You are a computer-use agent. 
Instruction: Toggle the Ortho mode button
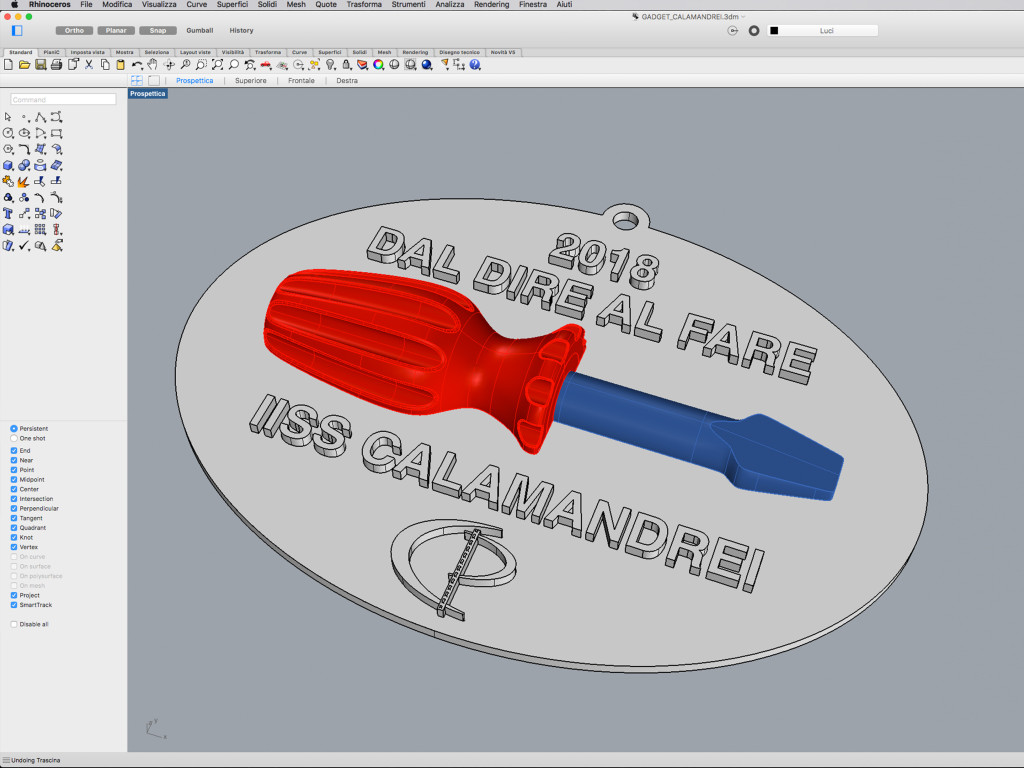(74, 31)
